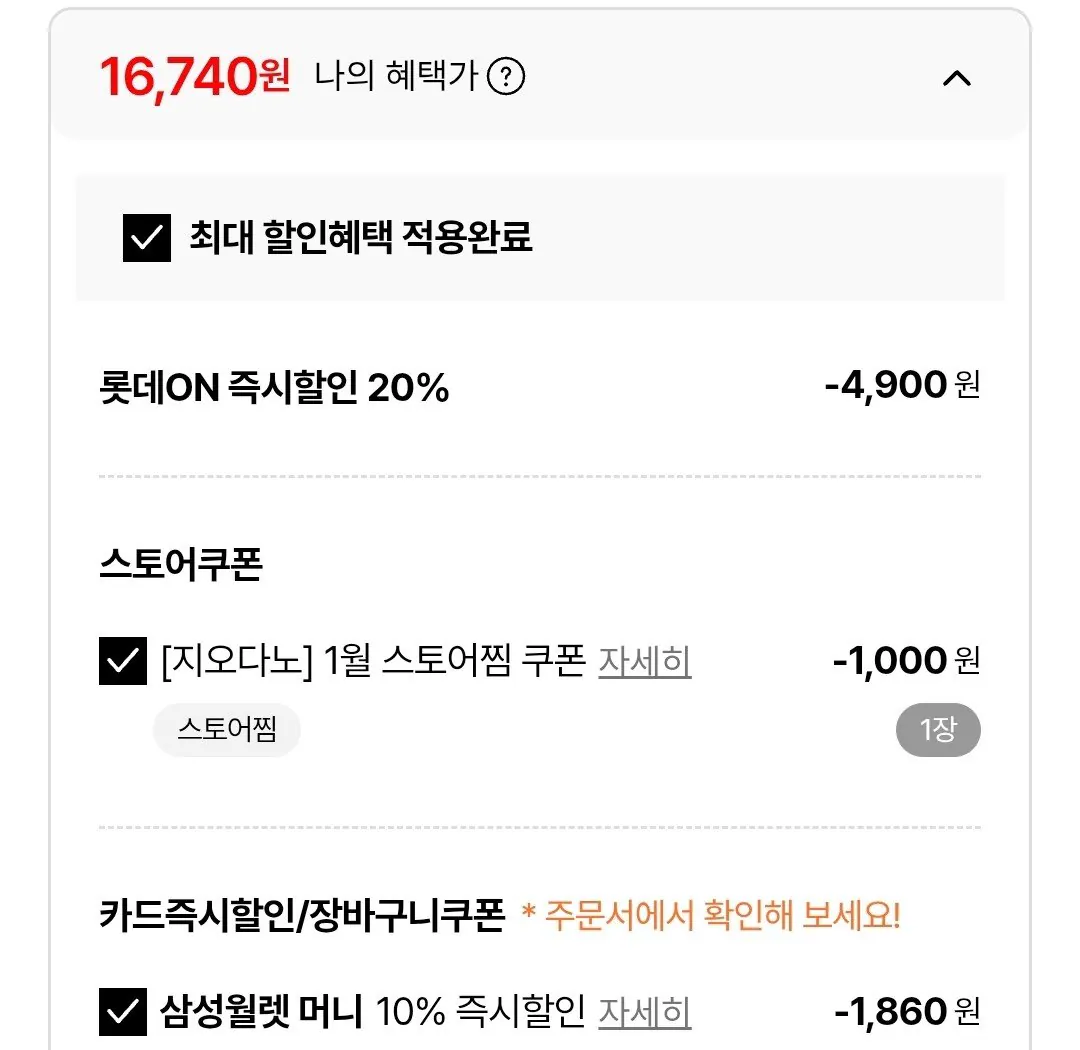Open 자세히 for 삼성월렛 머니 discount
This screenshot has width=1080, height=1050.
point(645,1012)
